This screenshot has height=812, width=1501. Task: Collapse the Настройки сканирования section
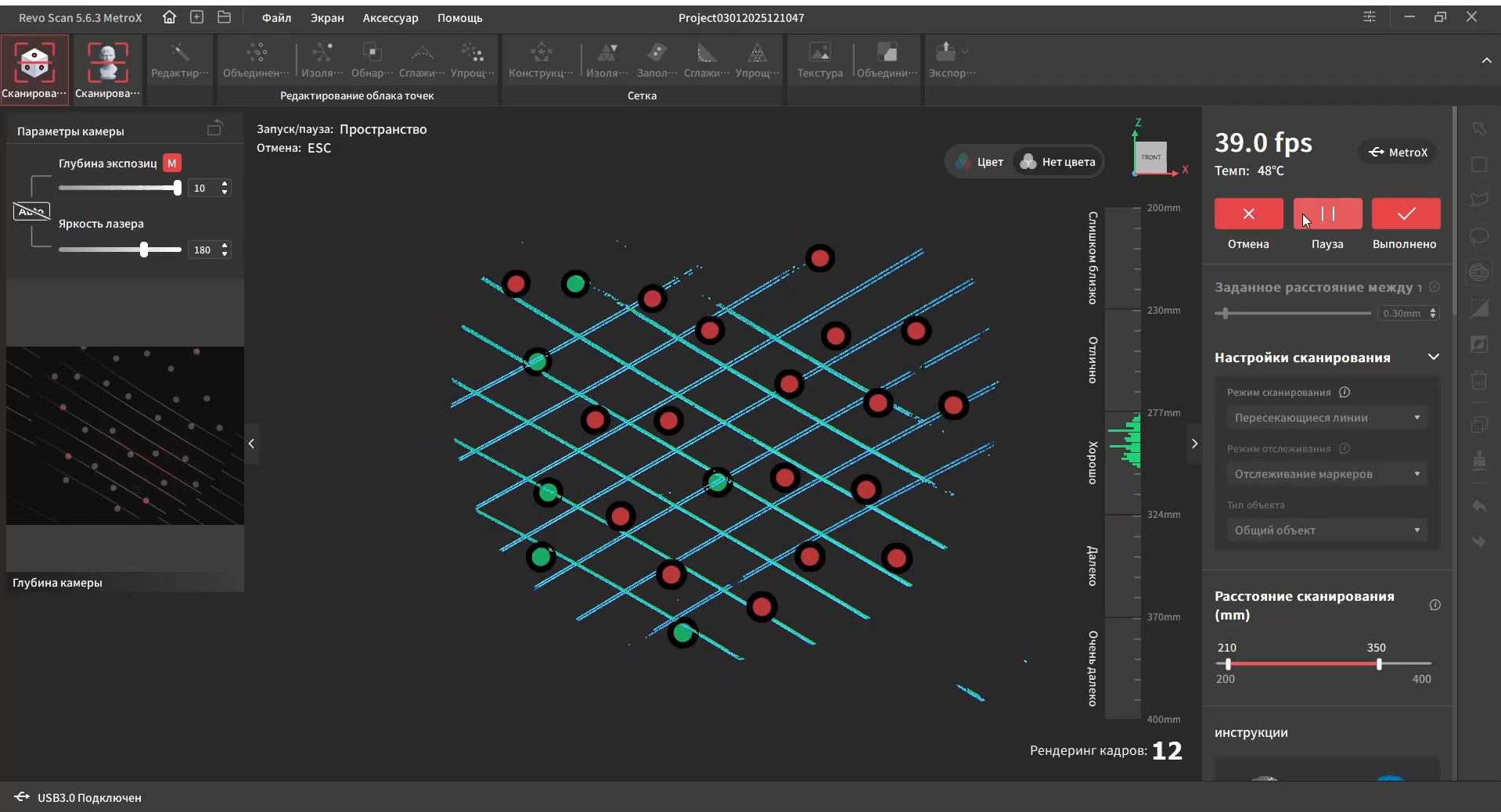pyautogui.click(x=1433, y=357)
